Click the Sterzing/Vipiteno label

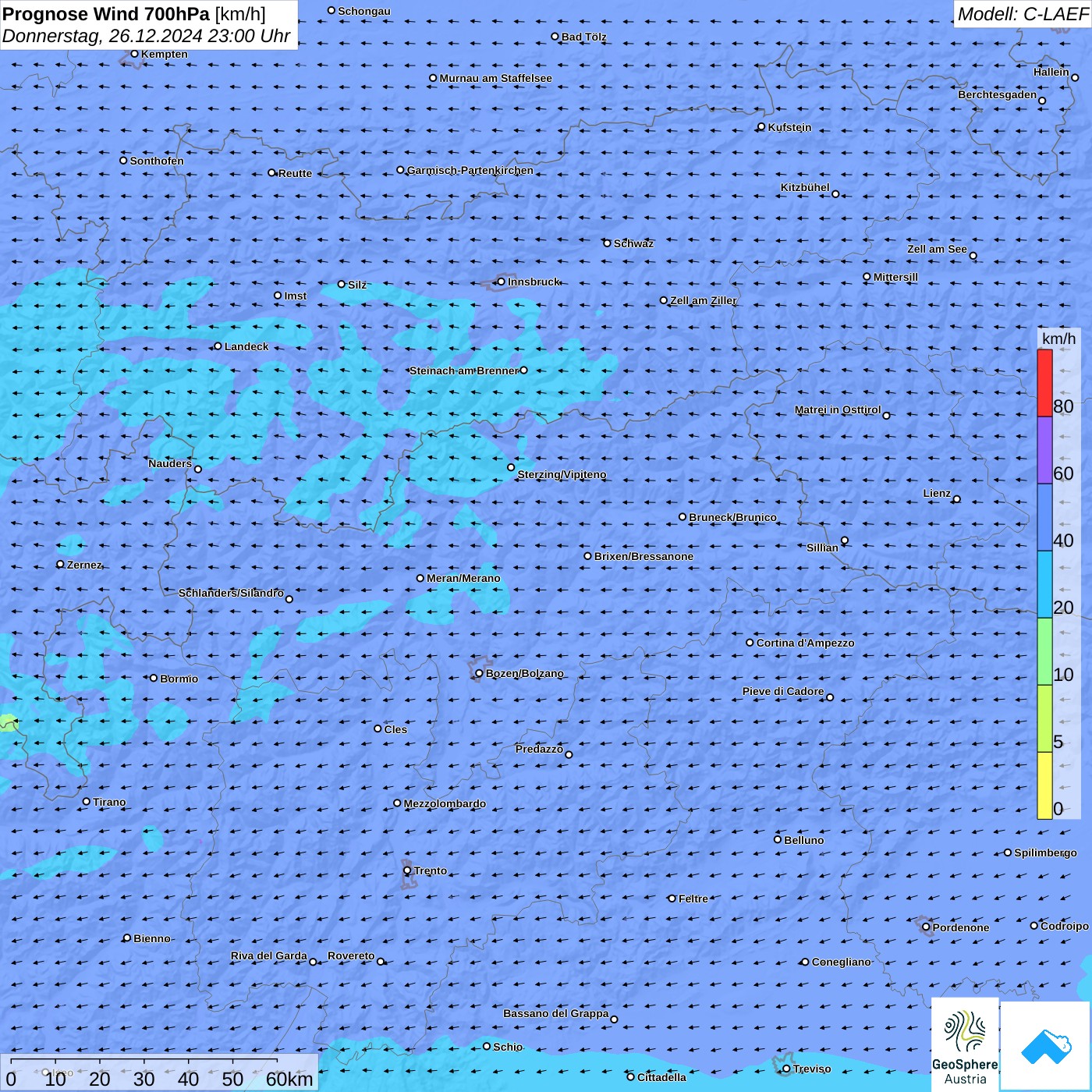tap(562, 474)
